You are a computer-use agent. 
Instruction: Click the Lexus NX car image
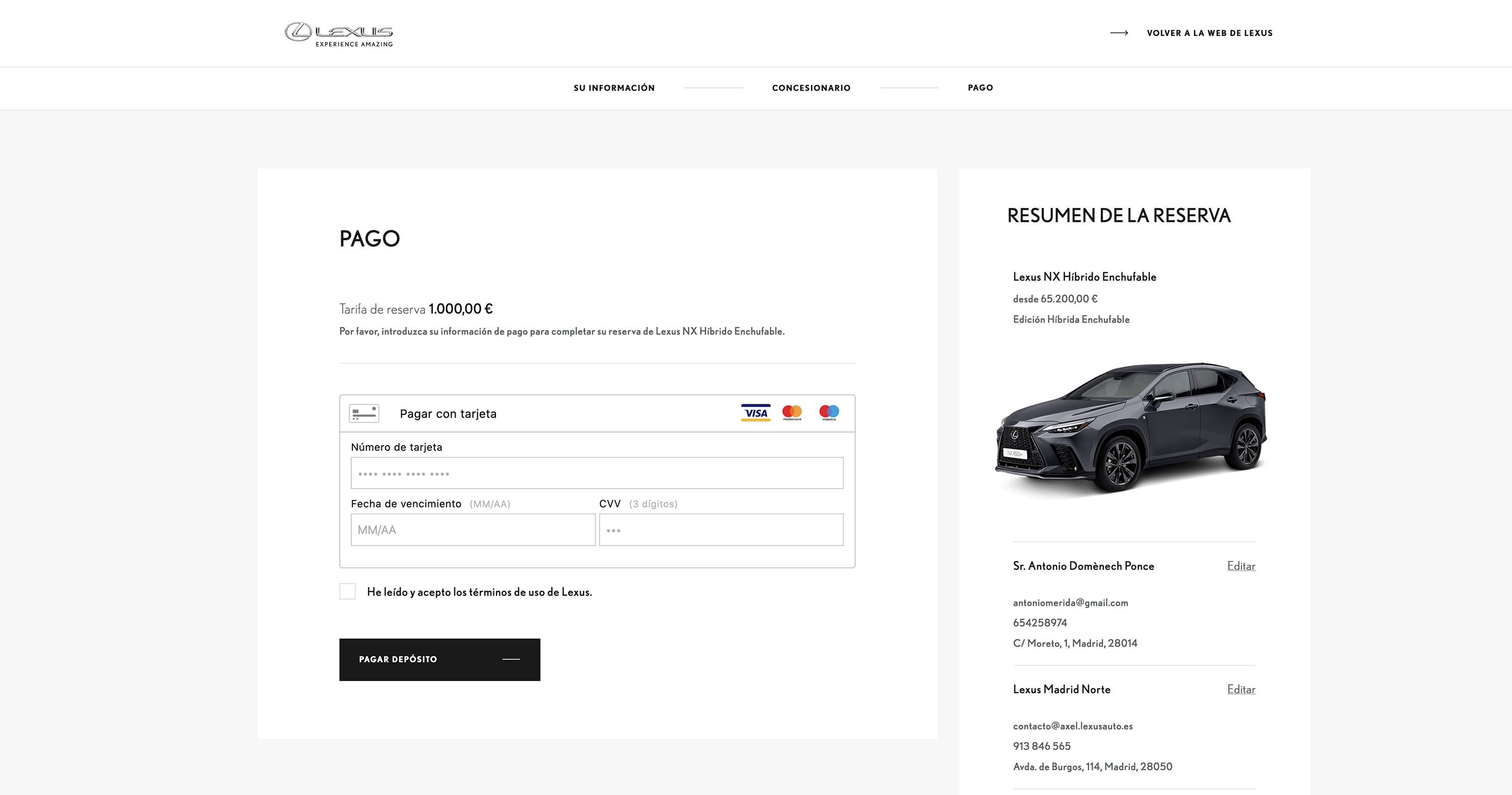pyautogui.click(x=1131, y=427)
